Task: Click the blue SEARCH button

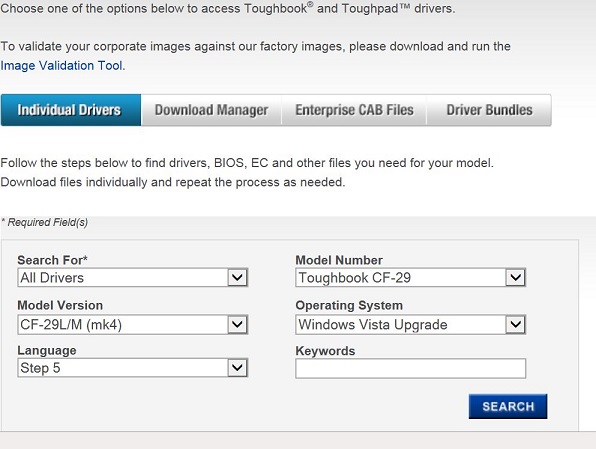Action: coord(508,406)
